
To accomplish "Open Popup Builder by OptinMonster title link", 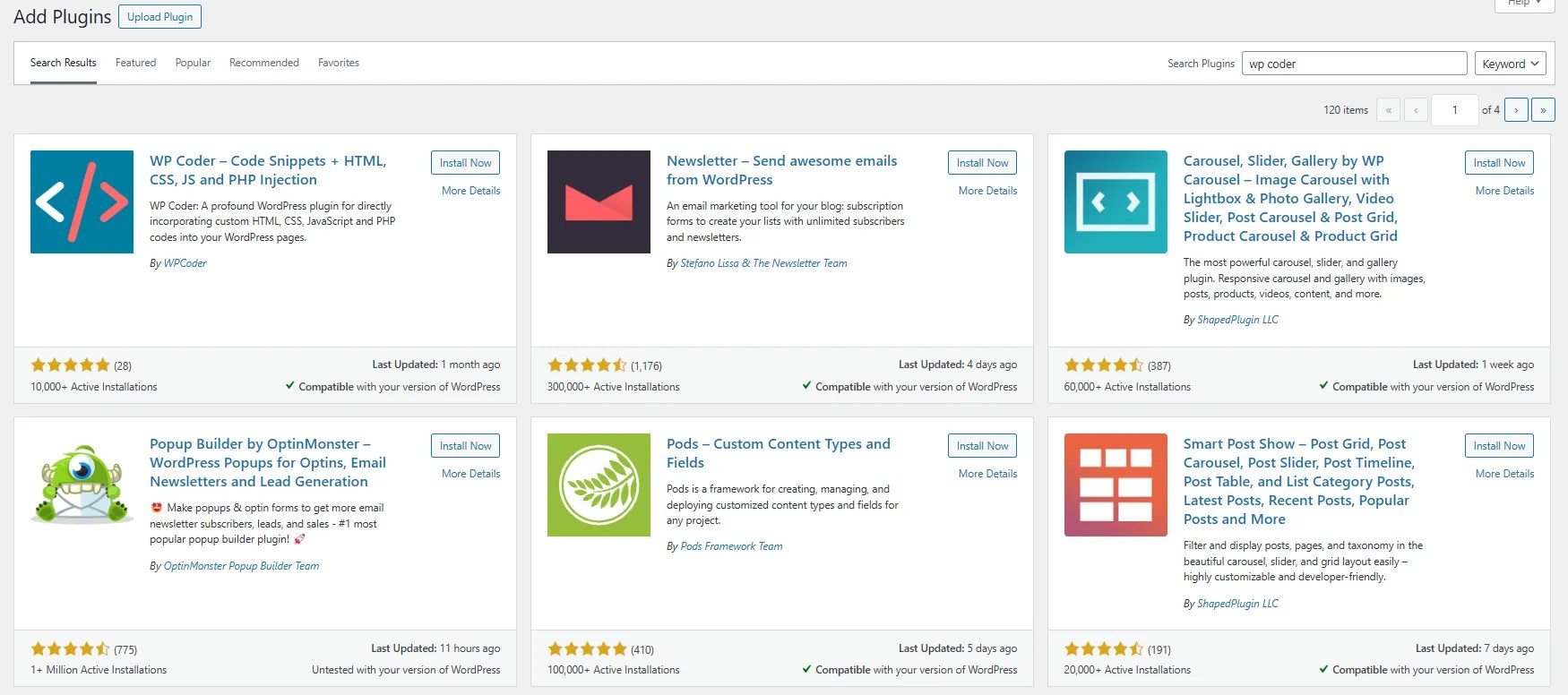I will [268, 463].
